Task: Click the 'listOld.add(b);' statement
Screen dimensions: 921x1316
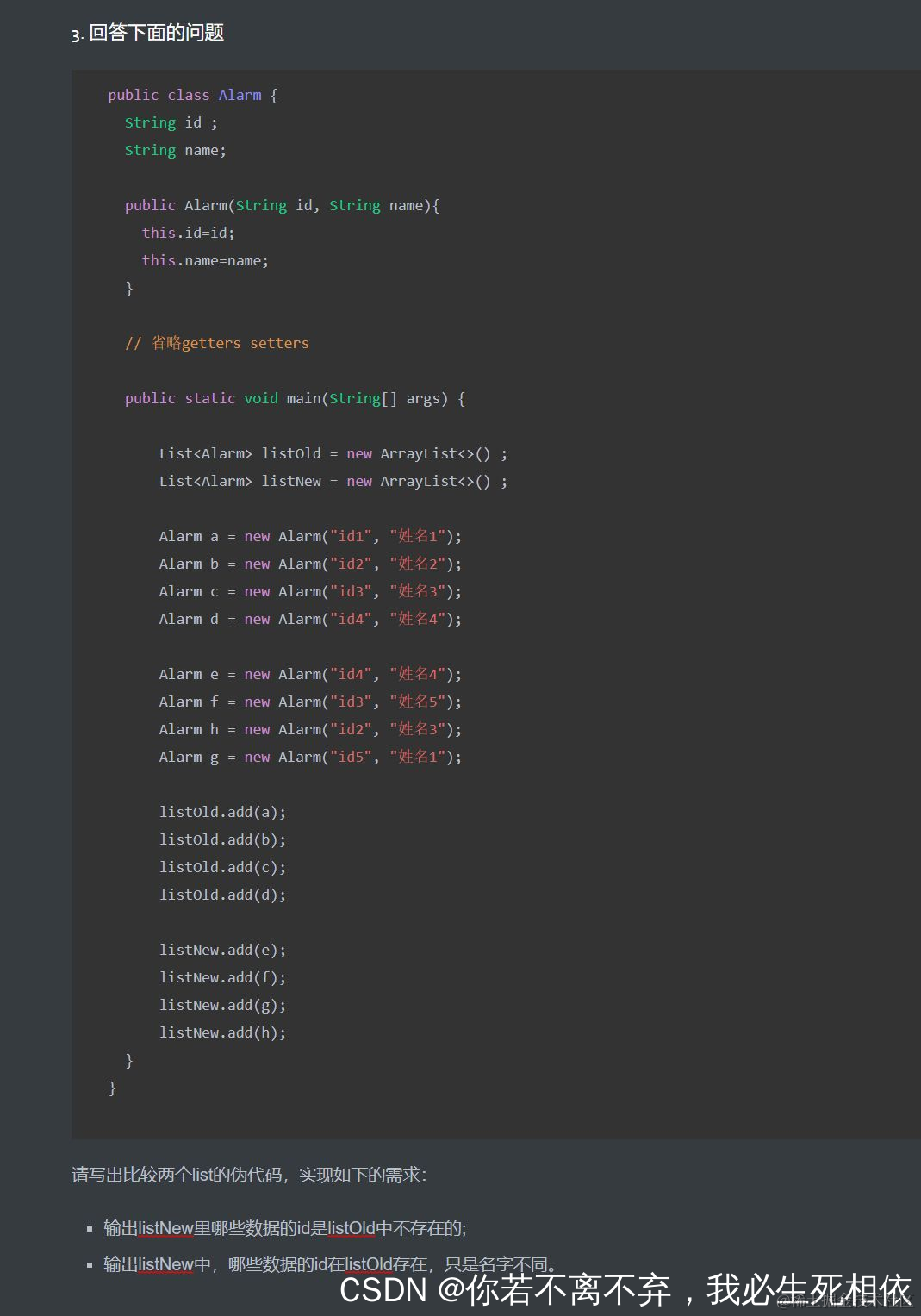Action: pos(223,839)
